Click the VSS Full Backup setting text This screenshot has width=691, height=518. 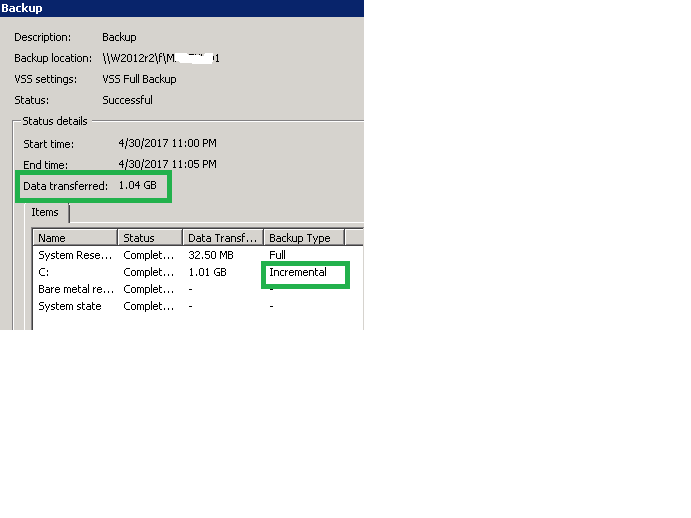tap(139, 79)
